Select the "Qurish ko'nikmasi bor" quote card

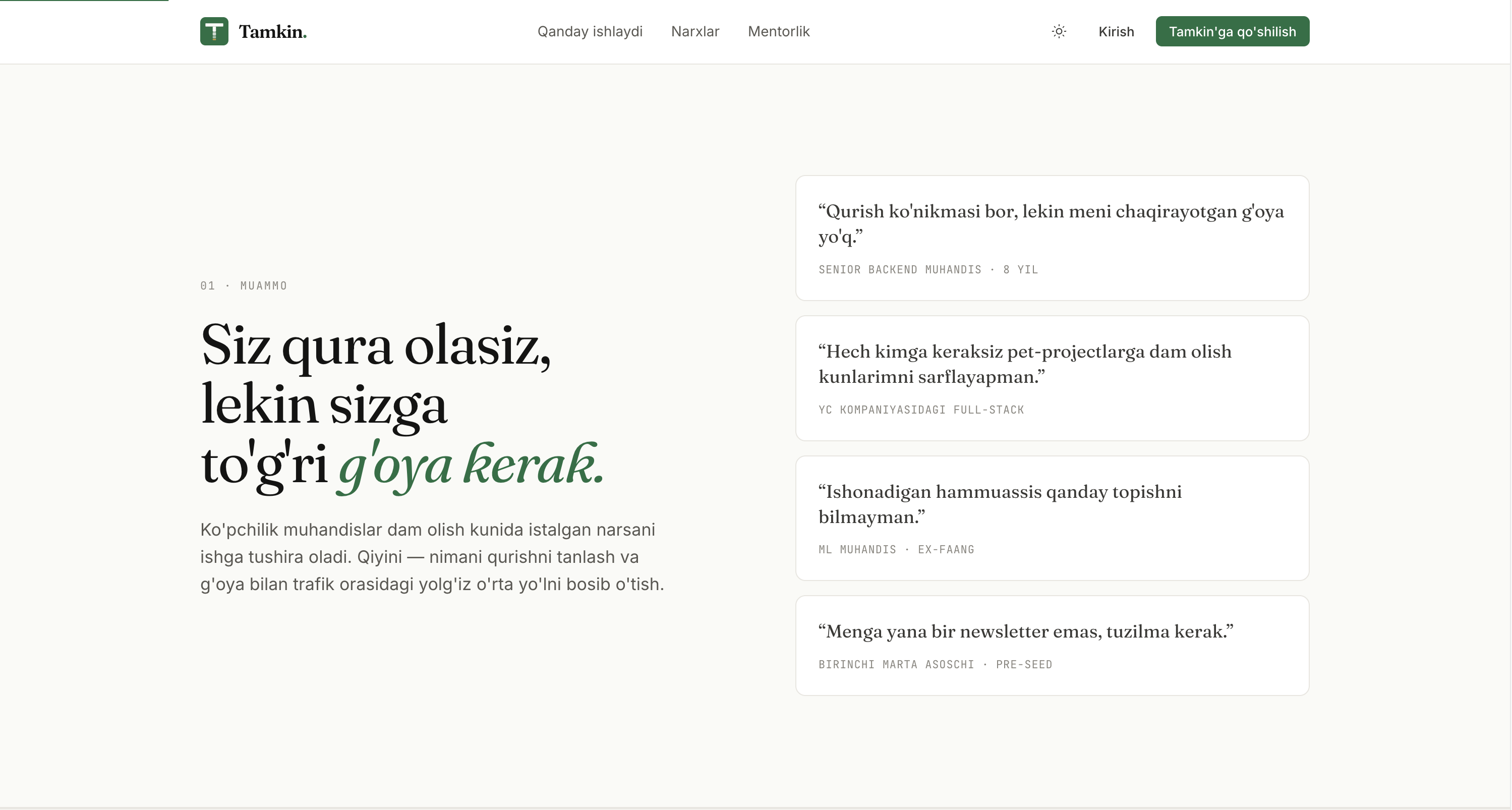[x=1052, y=238]
